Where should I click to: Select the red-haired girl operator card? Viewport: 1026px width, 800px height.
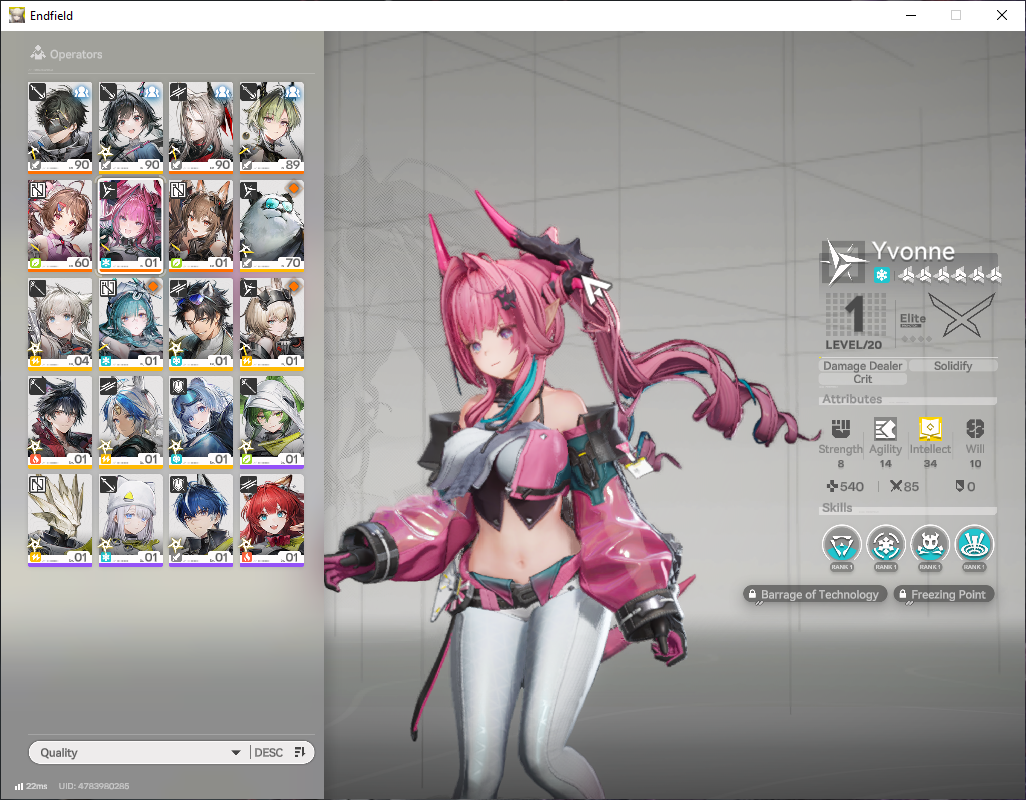tap(272, 519)
